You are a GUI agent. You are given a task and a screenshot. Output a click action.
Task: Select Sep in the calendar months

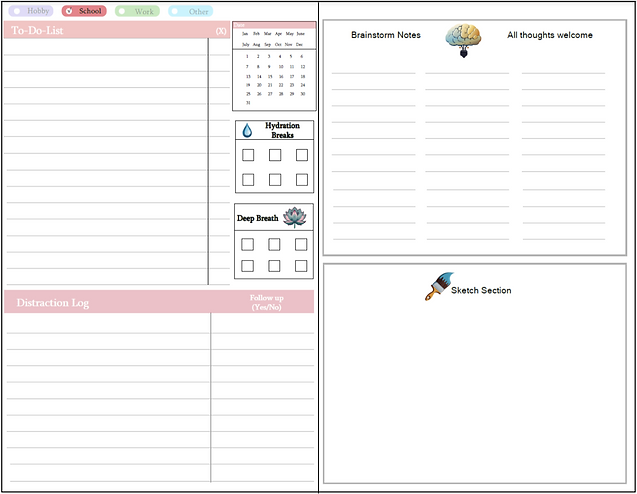pos(267,44)
